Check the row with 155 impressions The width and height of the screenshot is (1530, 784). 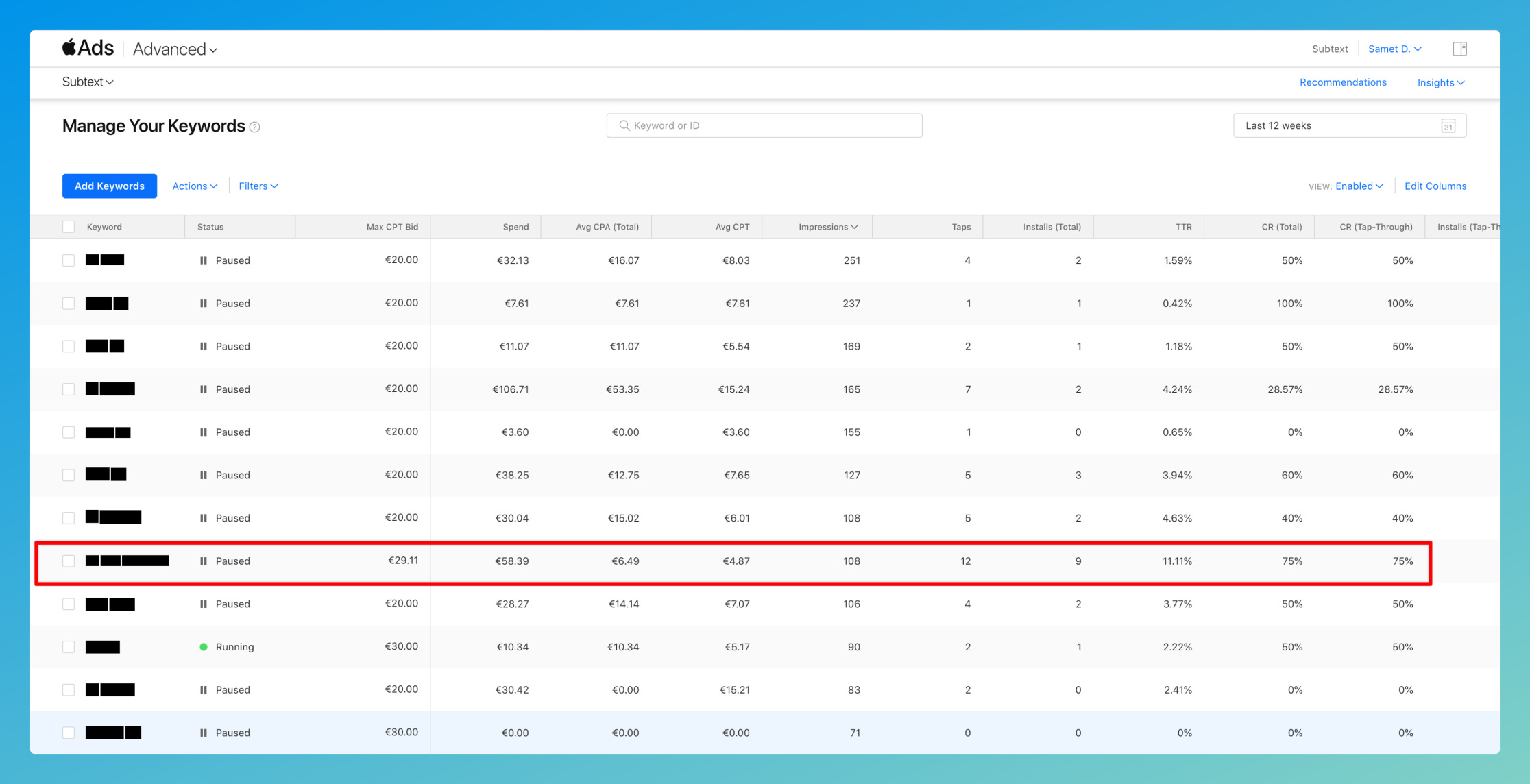[x=69, y=432]
